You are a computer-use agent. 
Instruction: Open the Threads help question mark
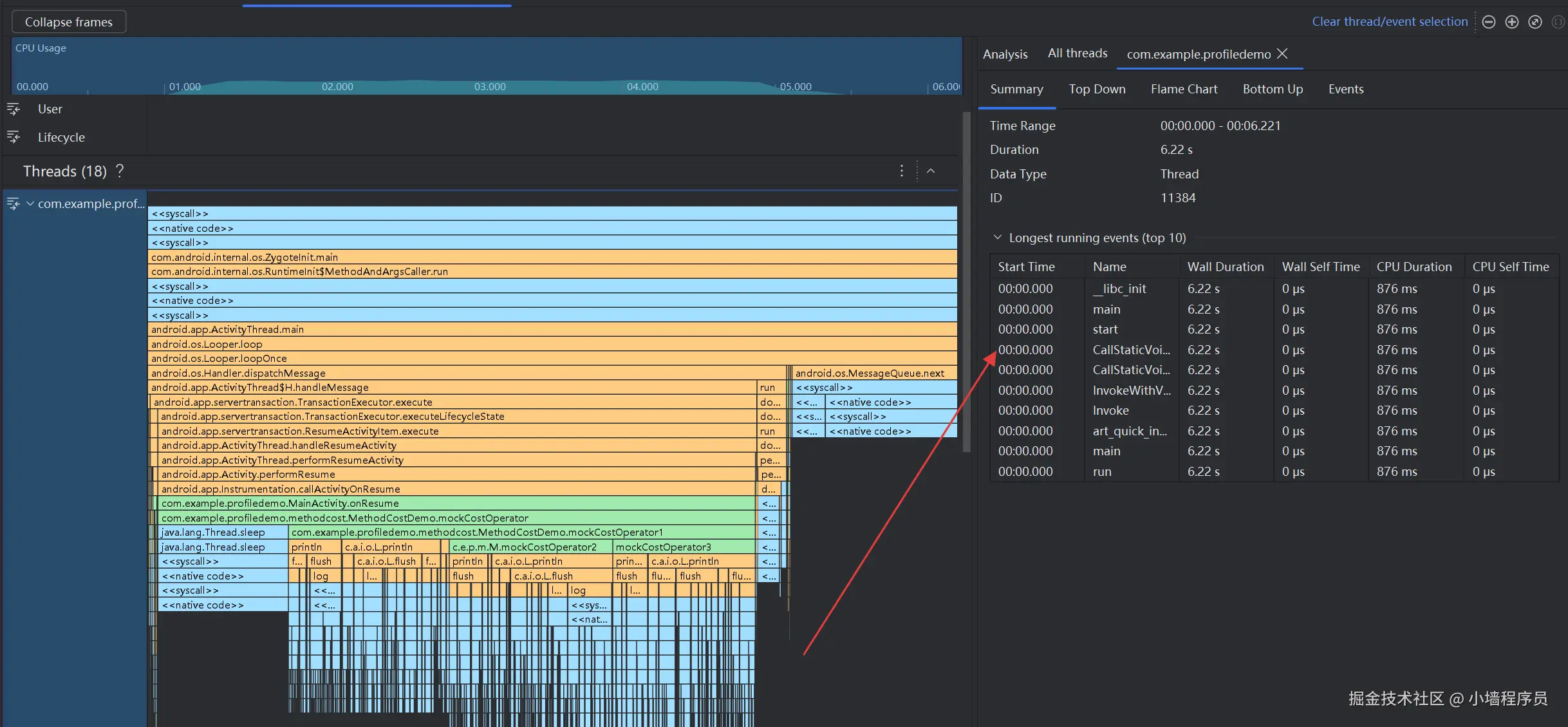(x=120, y=171)
